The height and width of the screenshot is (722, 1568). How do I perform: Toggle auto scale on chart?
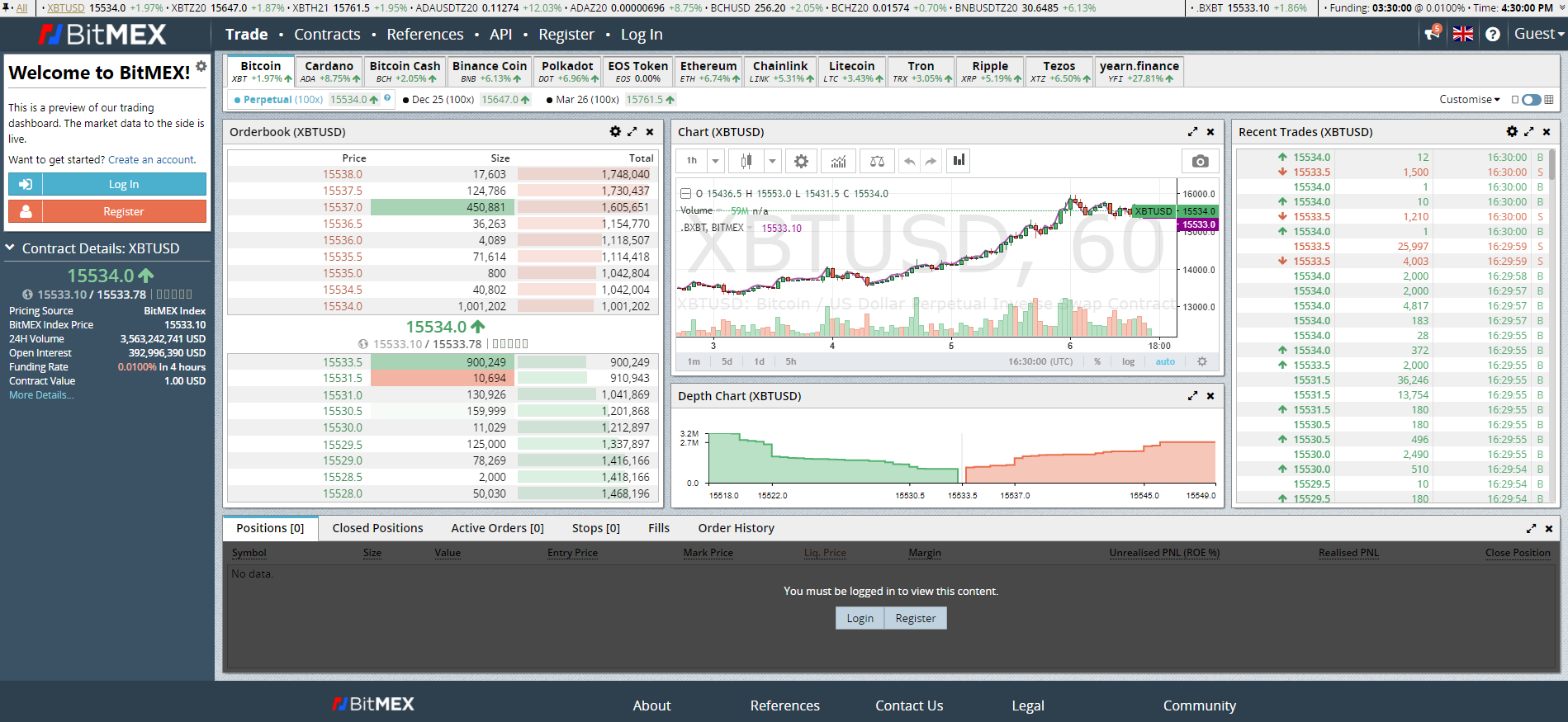tap(1165, 361)
